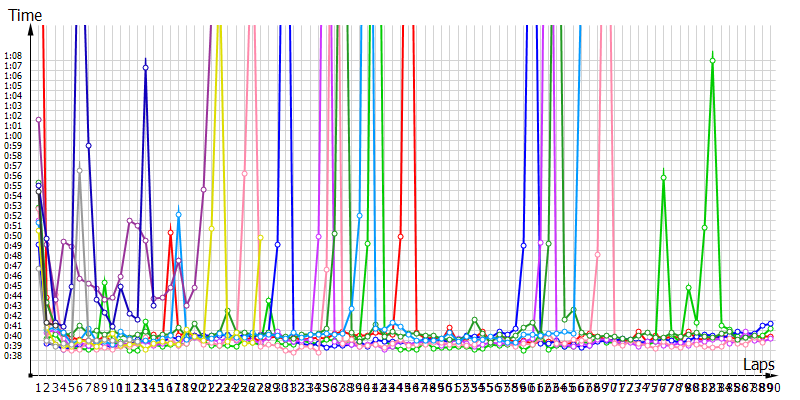
Task: Click the 0:38 tick label on the time axis
Action: tap(13, 355)
